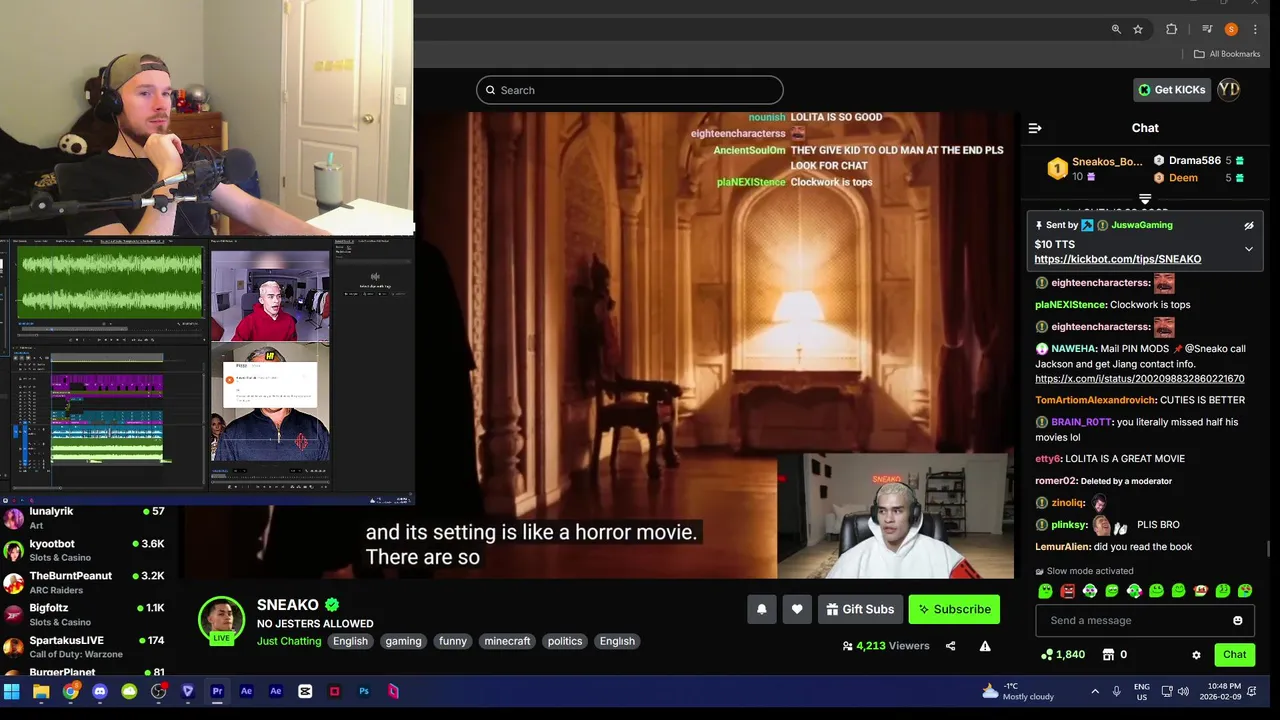Open the Windows Start menu
This screenshot has height=720, width=1280.
pos(12,691)
